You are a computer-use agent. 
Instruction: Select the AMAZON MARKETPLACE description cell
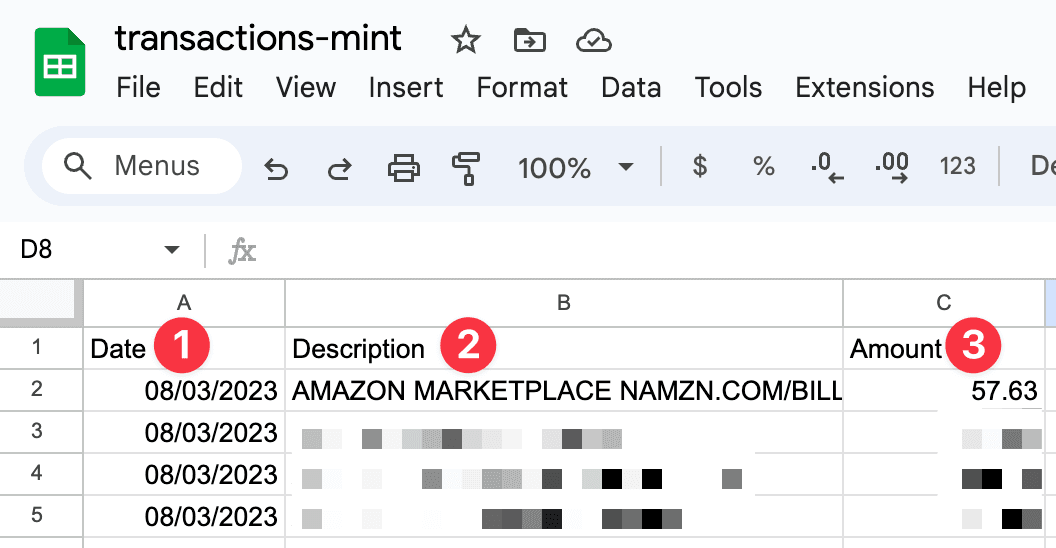point(566,391)
